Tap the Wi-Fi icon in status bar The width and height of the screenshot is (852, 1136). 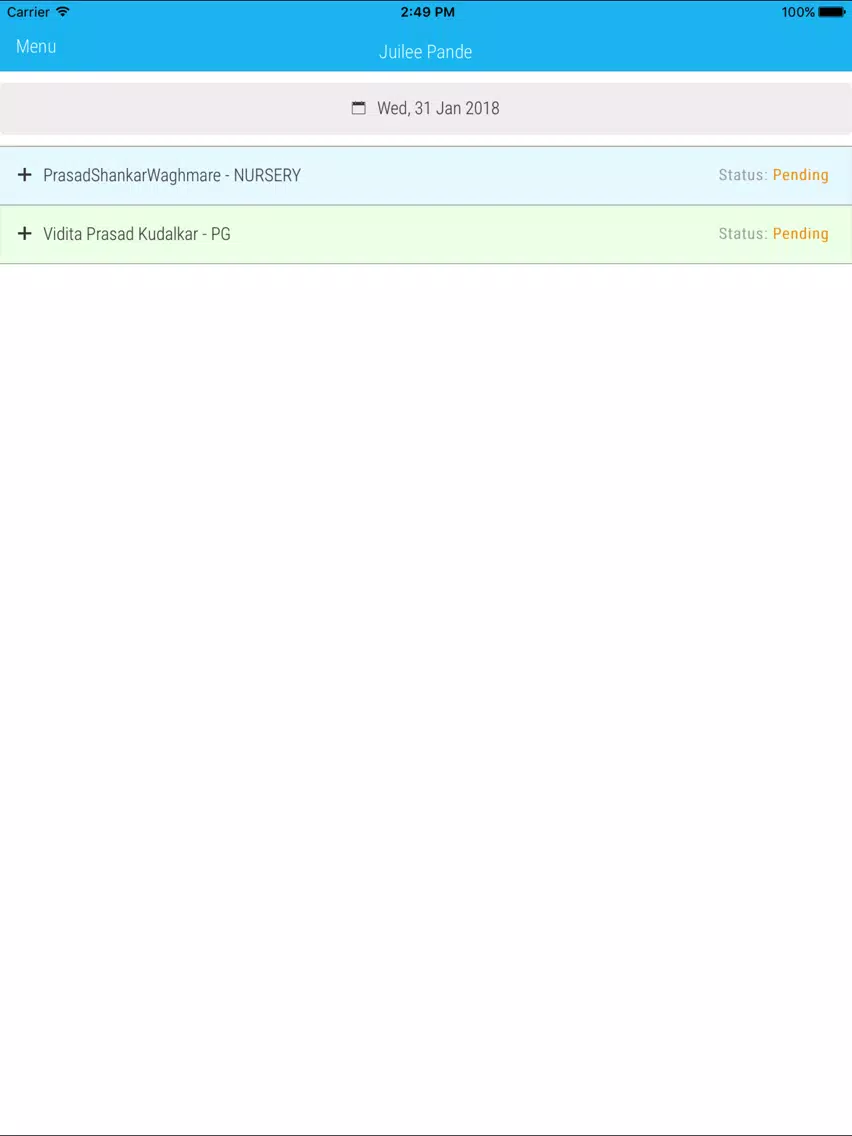click(x=62, y=12)
